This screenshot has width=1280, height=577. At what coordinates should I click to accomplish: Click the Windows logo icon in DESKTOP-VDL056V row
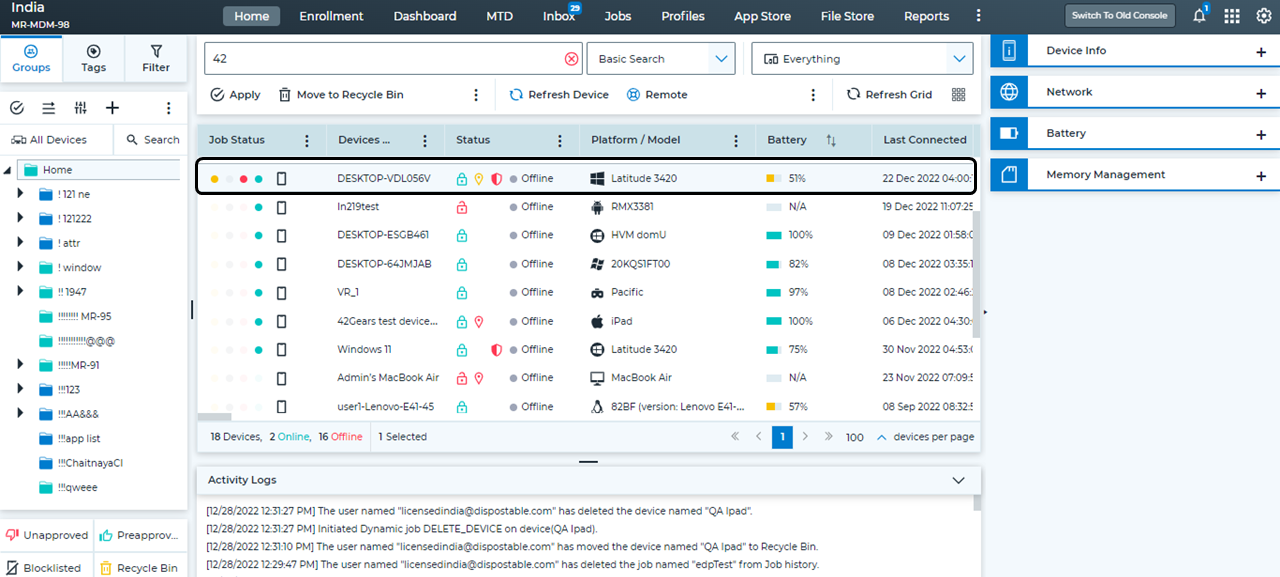point(598,179)
